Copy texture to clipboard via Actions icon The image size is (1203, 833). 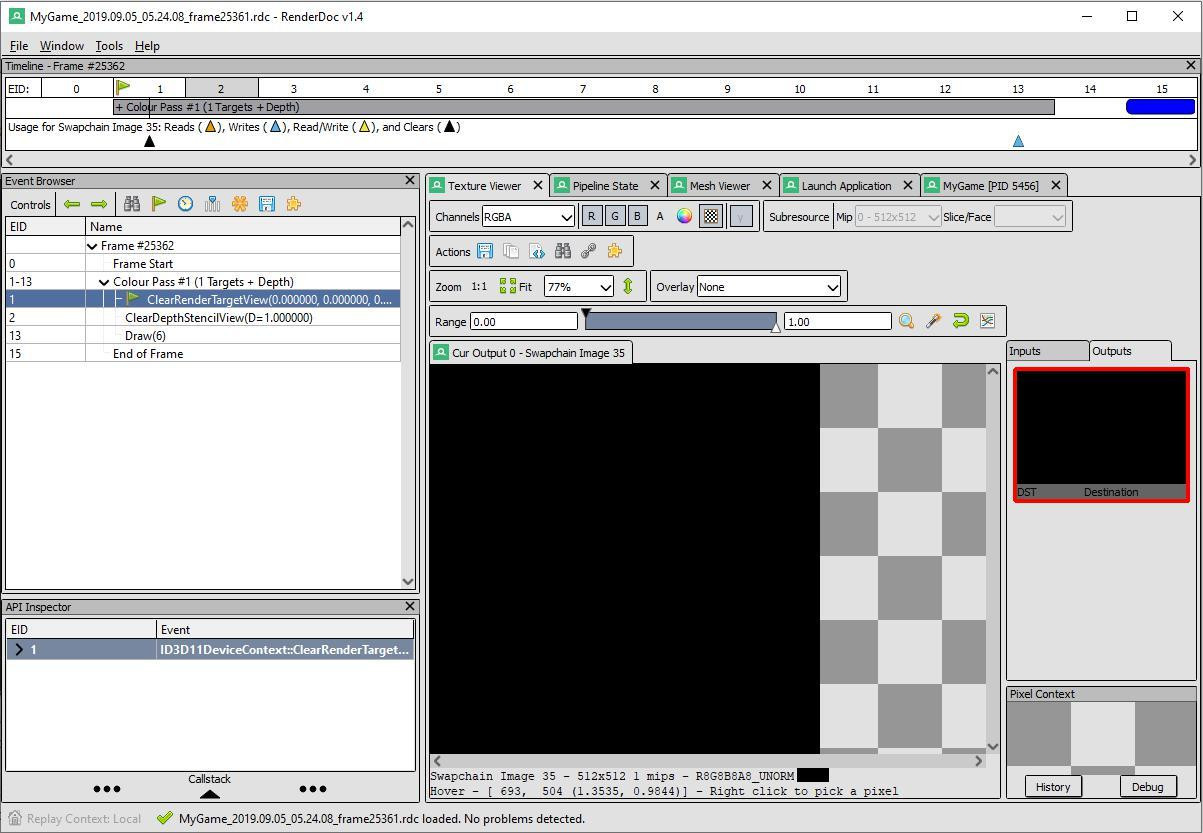(511, 251)
